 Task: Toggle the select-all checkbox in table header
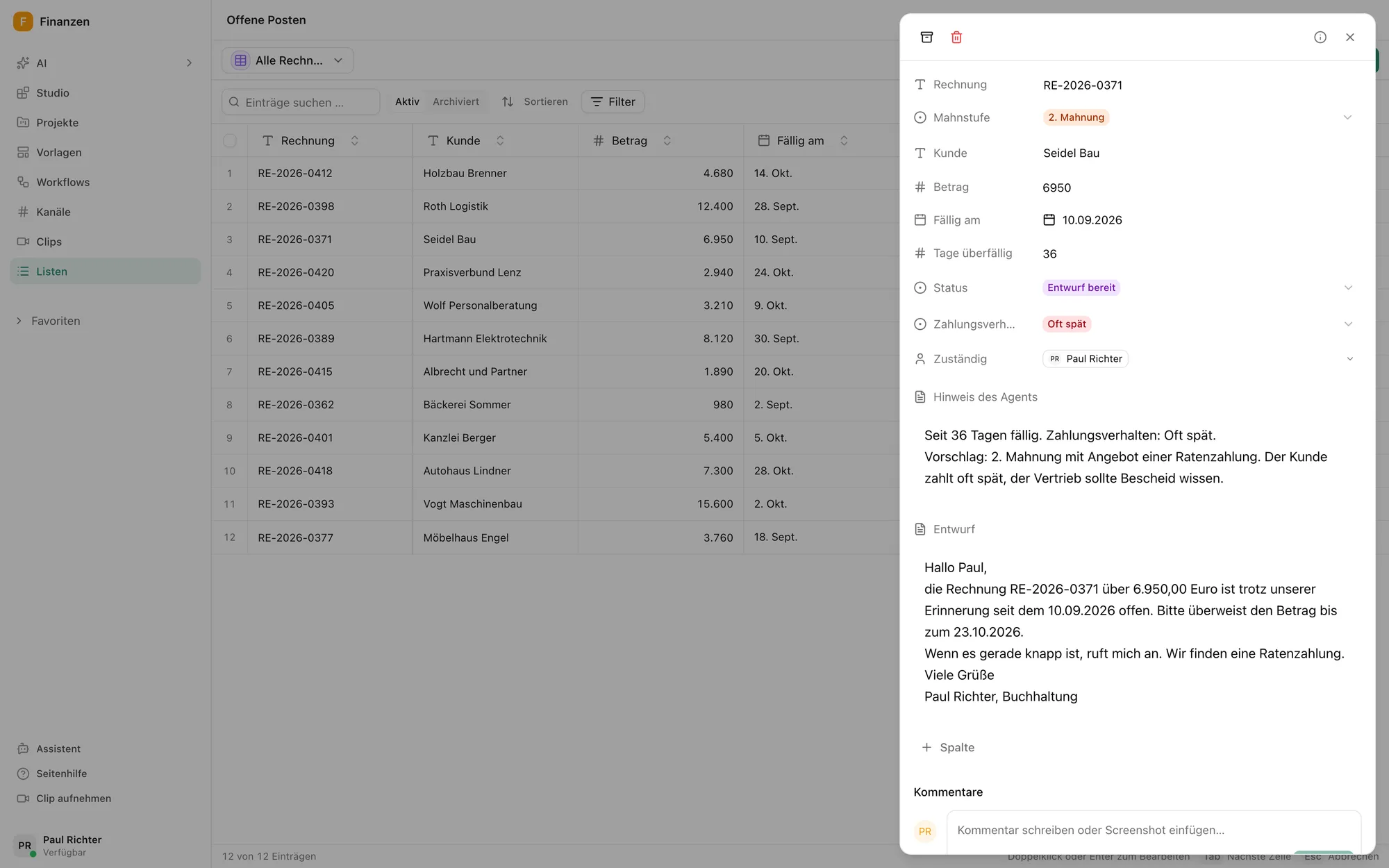tap(230, 141)
